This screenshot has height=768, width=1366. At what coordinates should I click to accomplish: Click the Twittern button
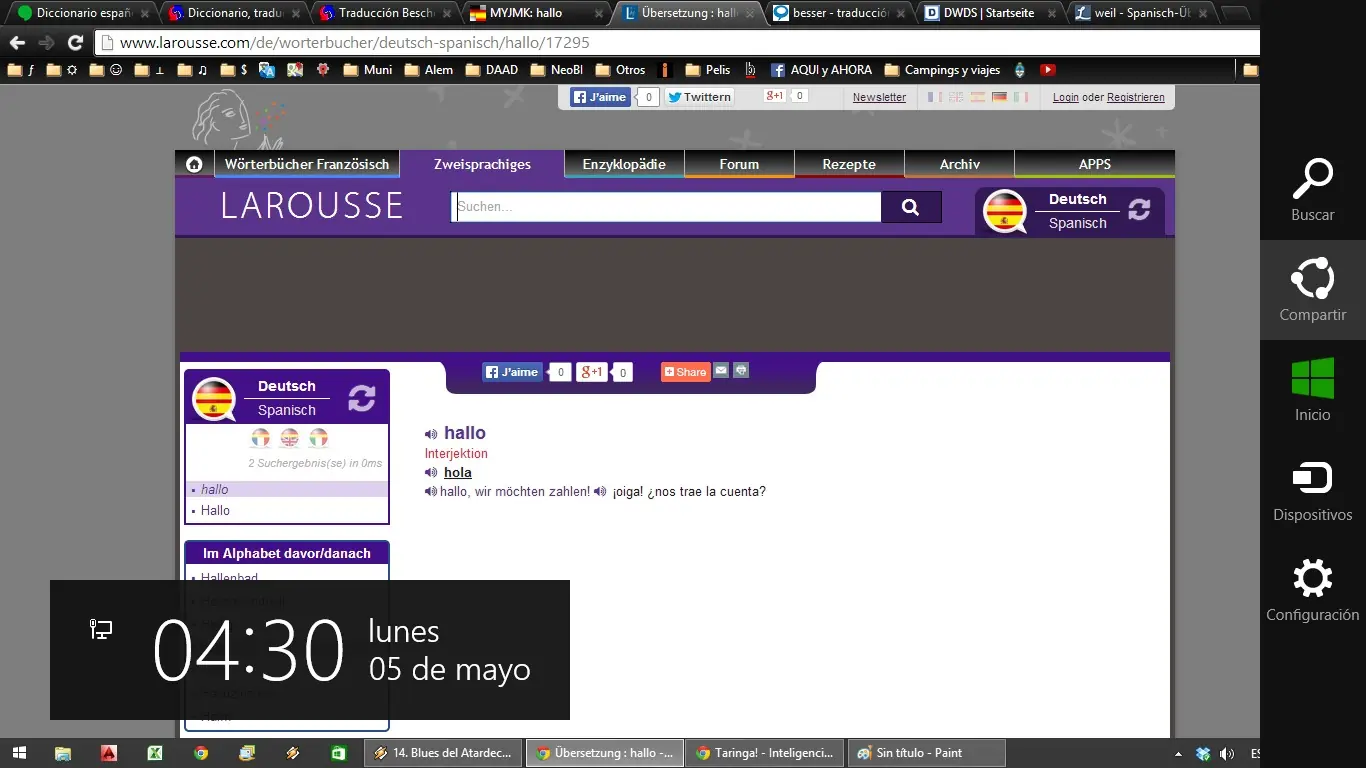[x=700, y=97]
